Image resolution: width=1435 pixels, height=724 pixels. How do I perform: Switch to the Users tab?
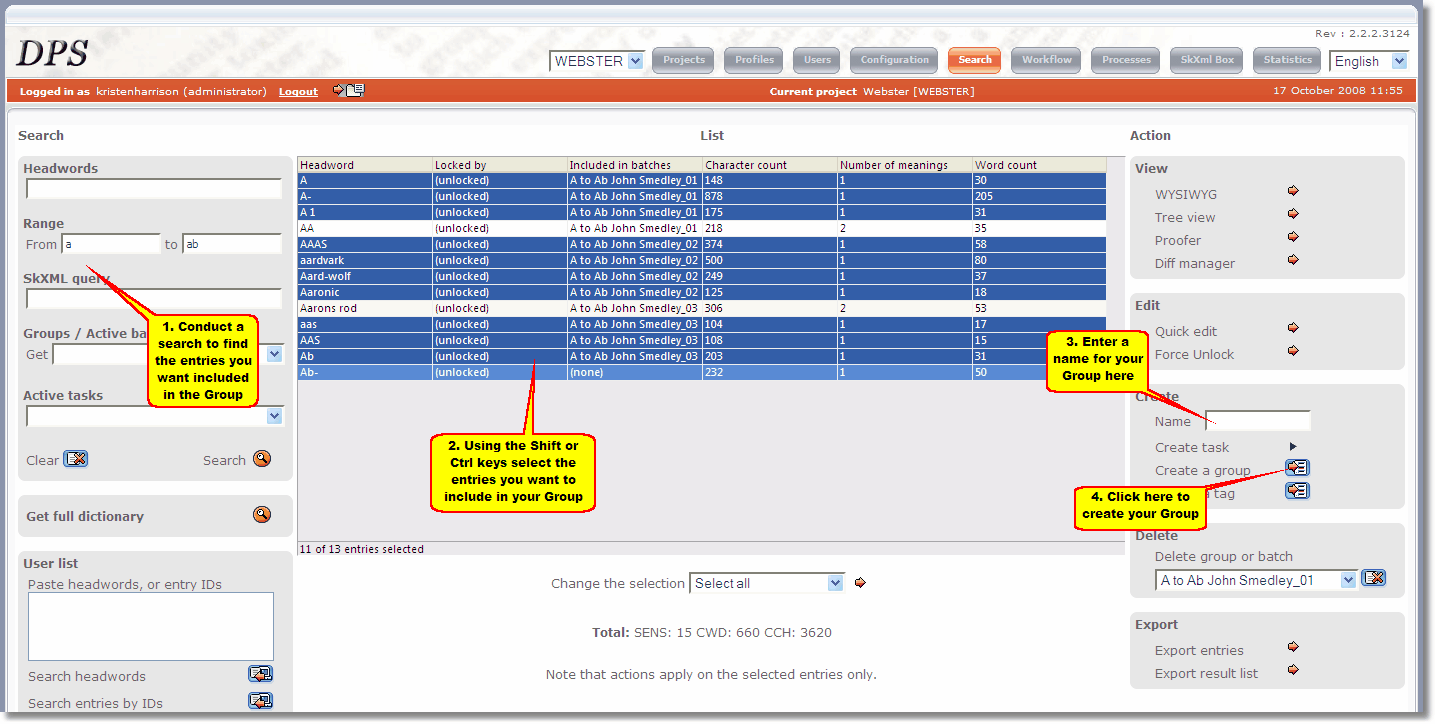[x=817, y=60]
